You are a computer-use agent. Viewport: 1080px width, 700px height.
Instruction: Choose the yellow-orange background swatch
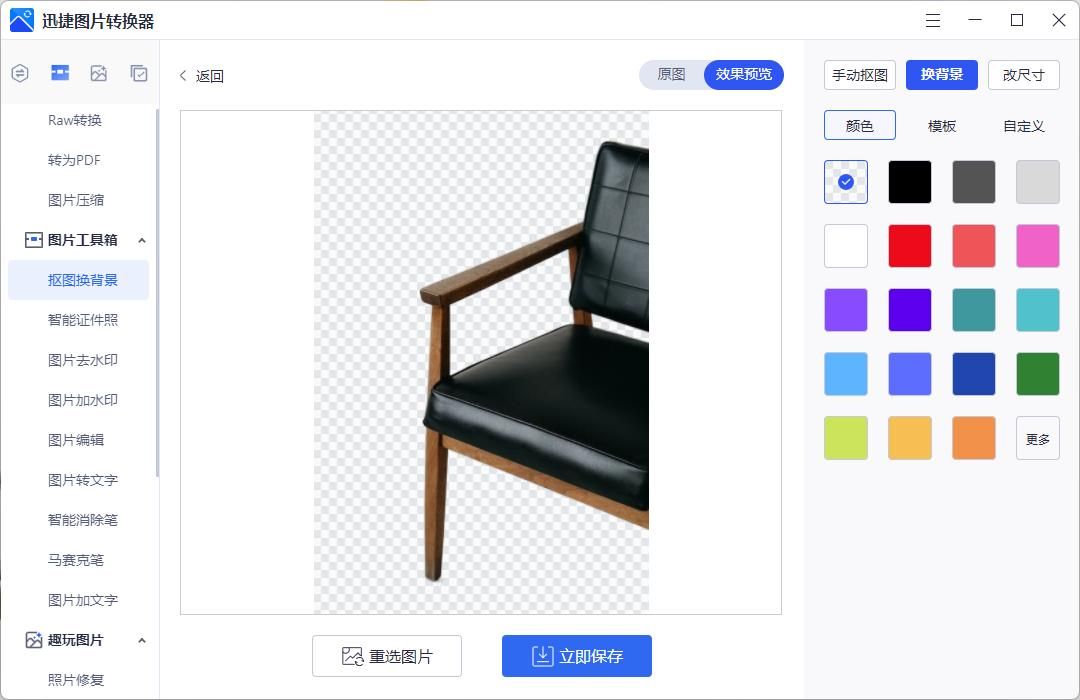(x=910, y=438)
